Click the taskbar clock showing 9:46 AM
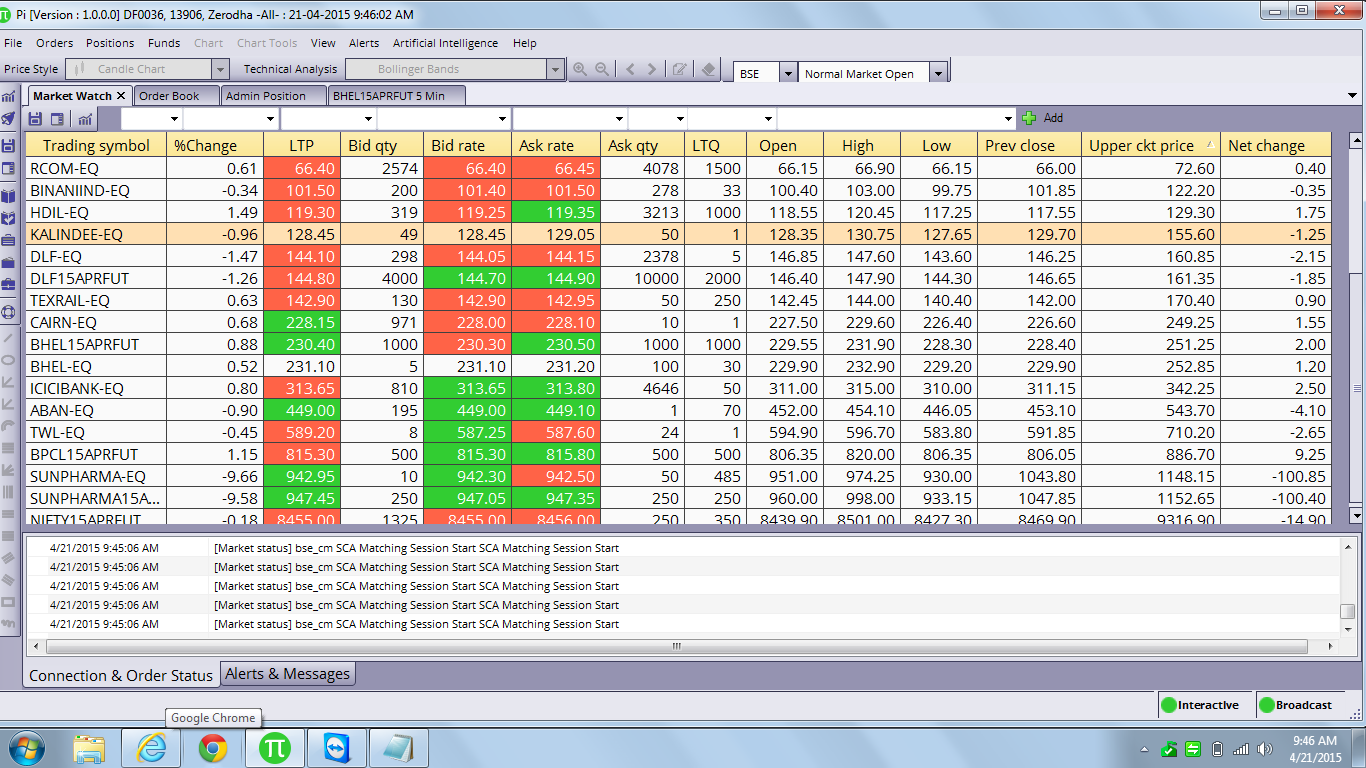The image size is (1366, 768). [x=1314, y=749]
